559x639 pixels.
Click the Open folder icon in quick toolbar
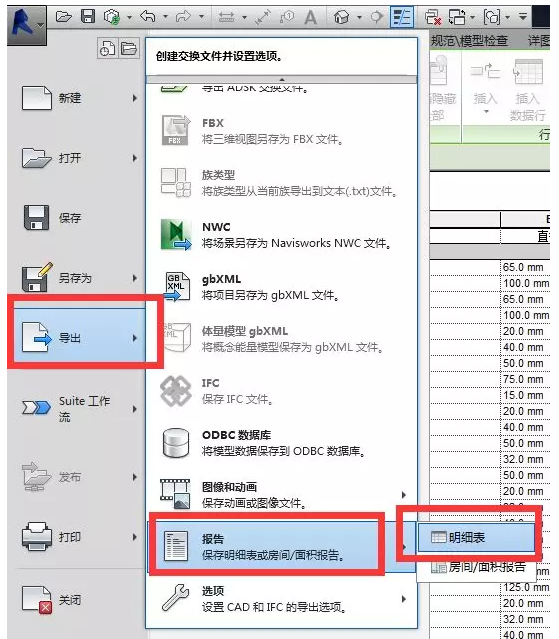[x=64, y=17]
